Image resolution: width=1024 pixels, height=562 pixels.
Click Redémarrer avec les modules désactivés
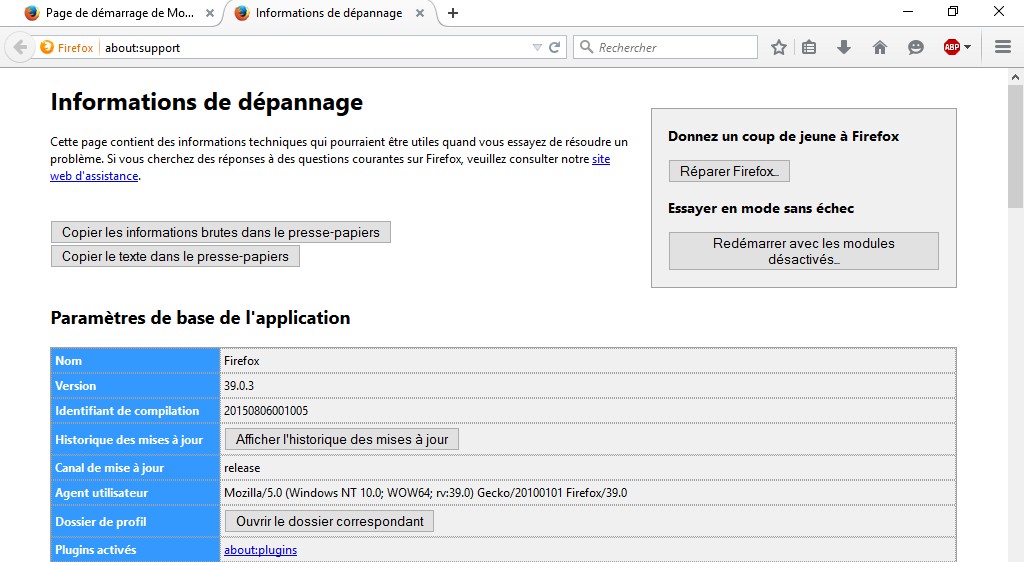click(803, 251)
